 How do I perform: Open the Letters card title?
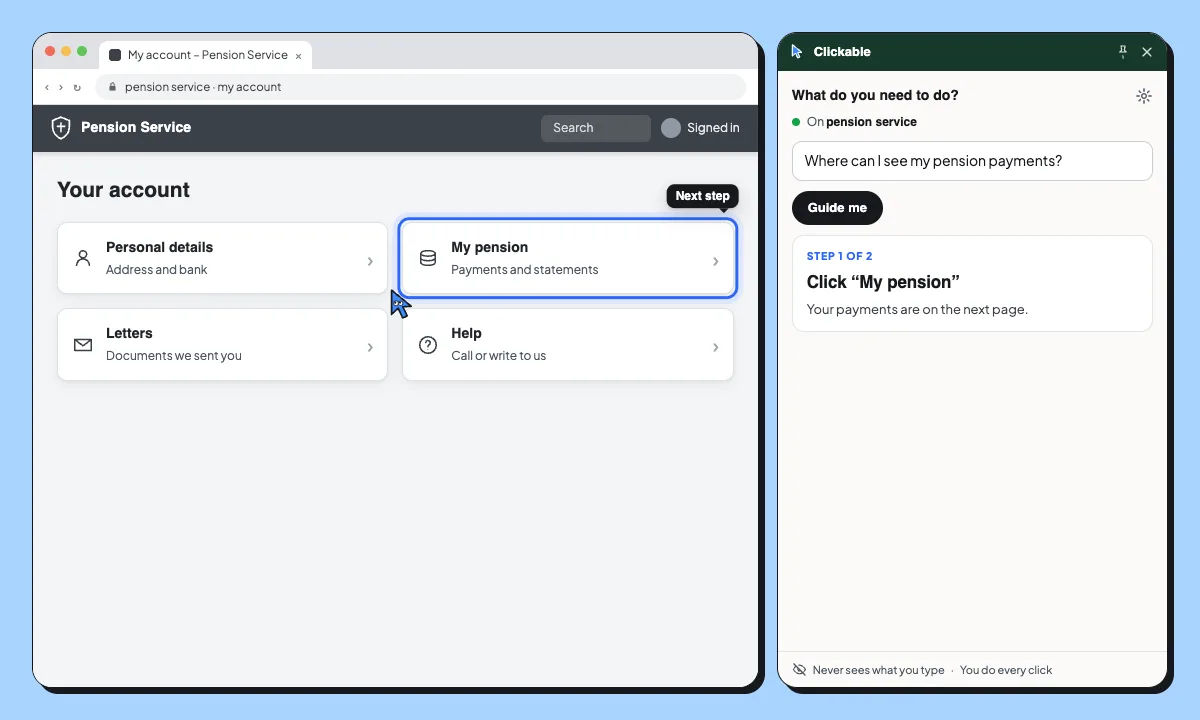pos(129,333)
